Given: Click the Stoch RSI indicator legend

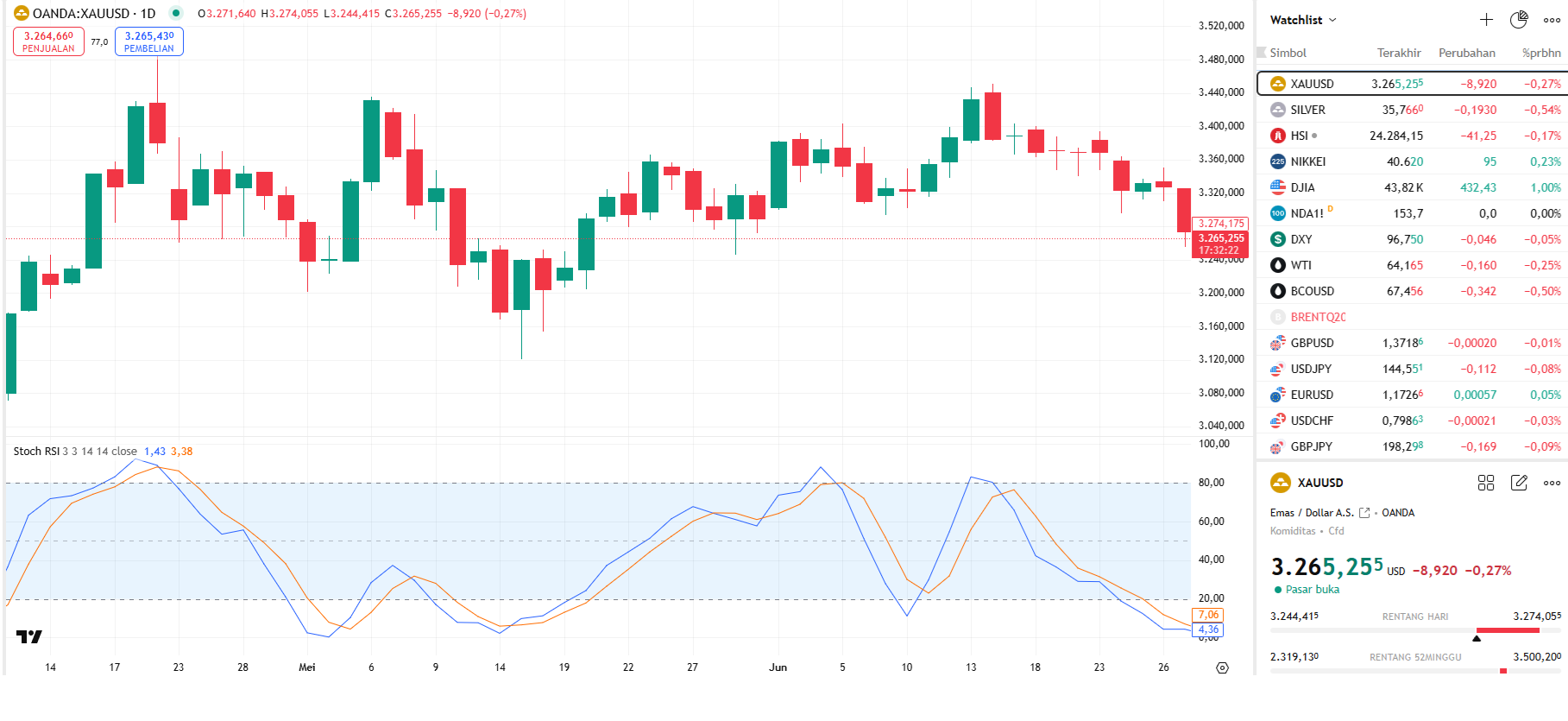Looking at the screenshot, I should click(x=74, y=452).
